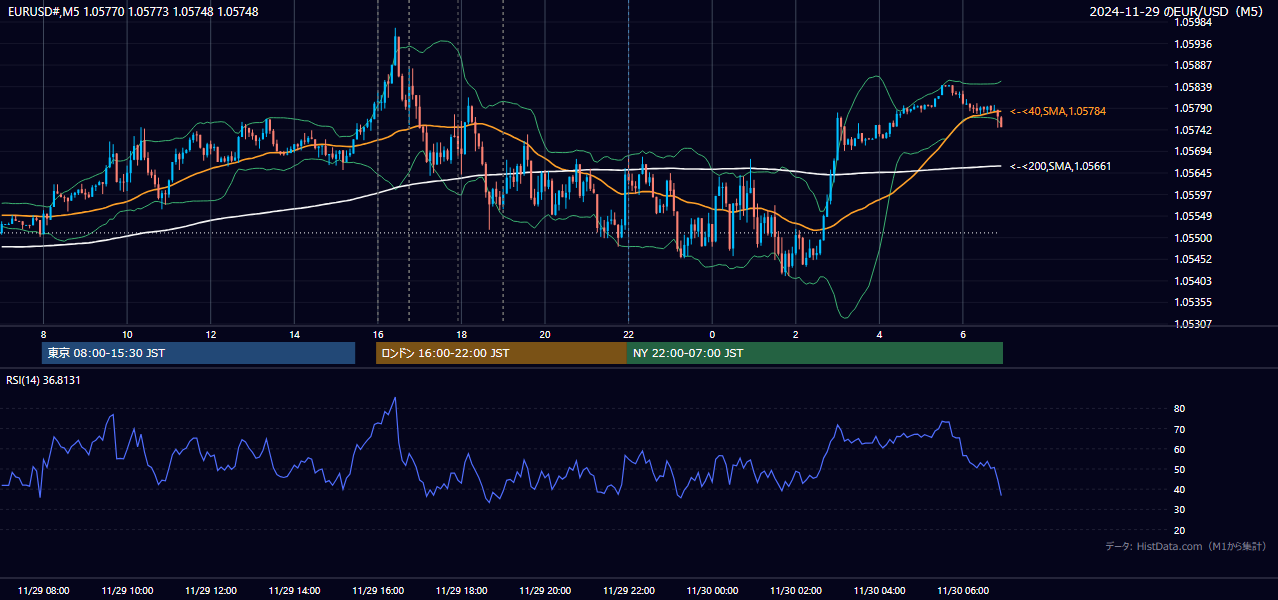Click price axis value 1.05500
The width and height of the screenshot is (1278, 600).
click(x=1193, y=238)
